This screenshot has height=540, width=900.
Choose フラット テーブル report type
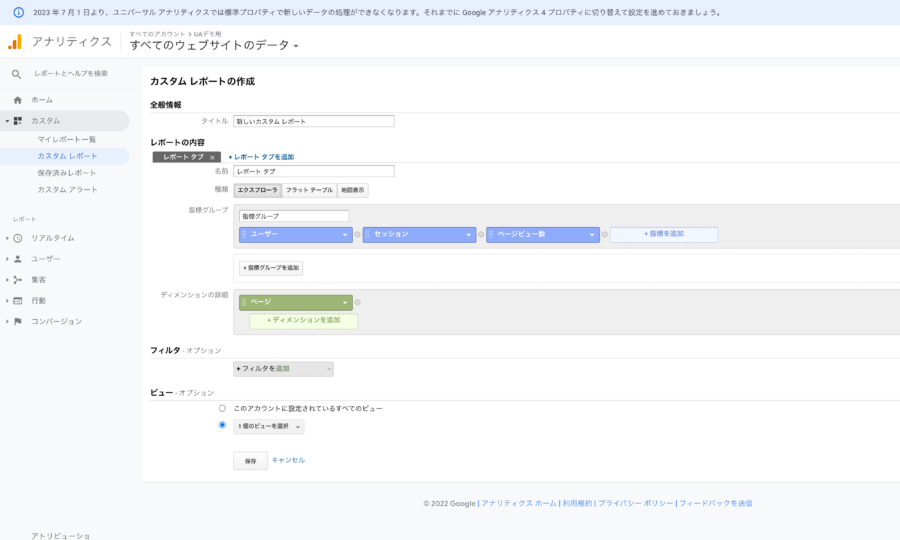309,190
